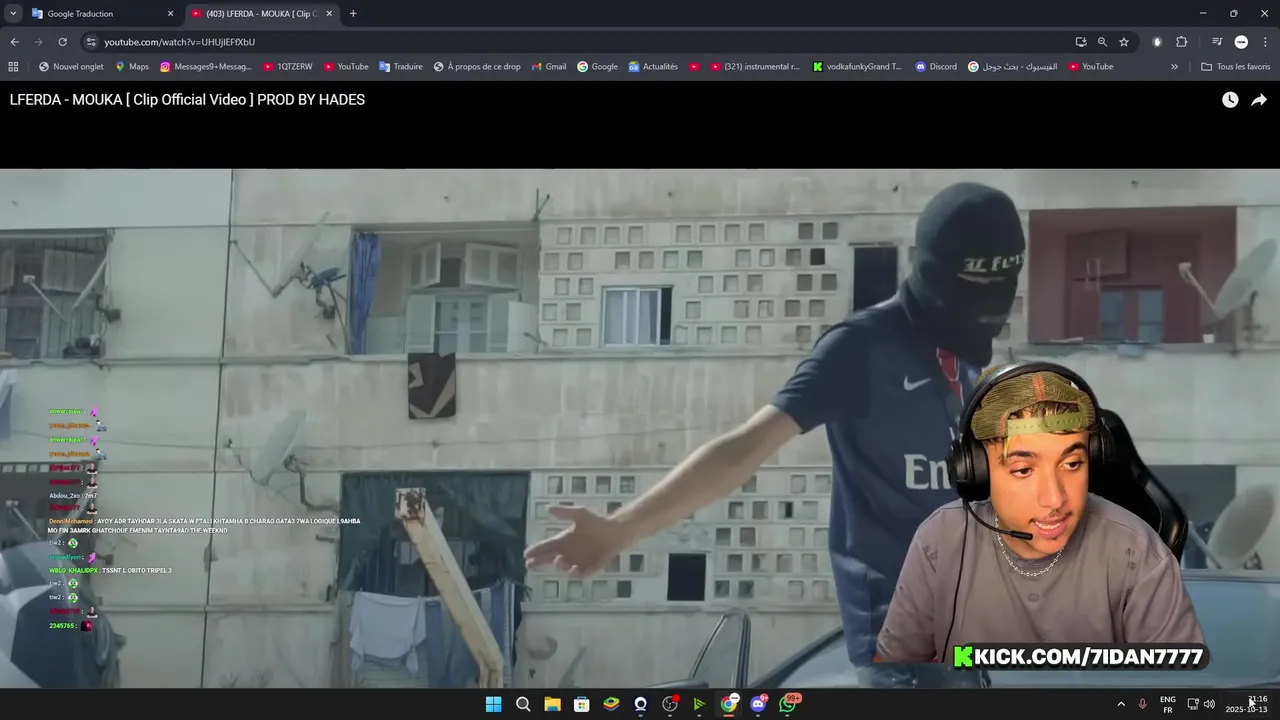
Task: Click the video title LFERDA - MOUKA
Action: [x=187, y=100]
